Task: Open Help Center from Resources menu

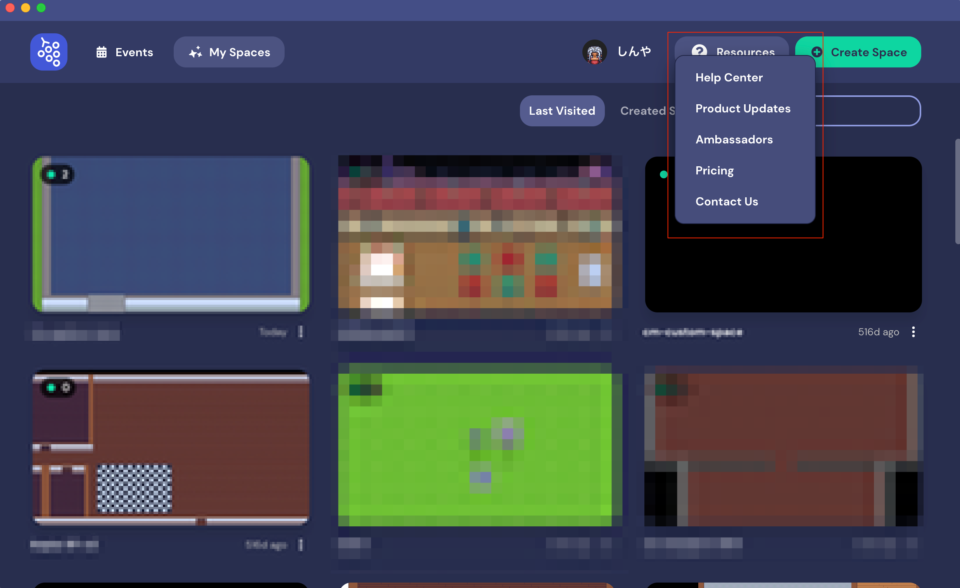Action: coord(729,78)
